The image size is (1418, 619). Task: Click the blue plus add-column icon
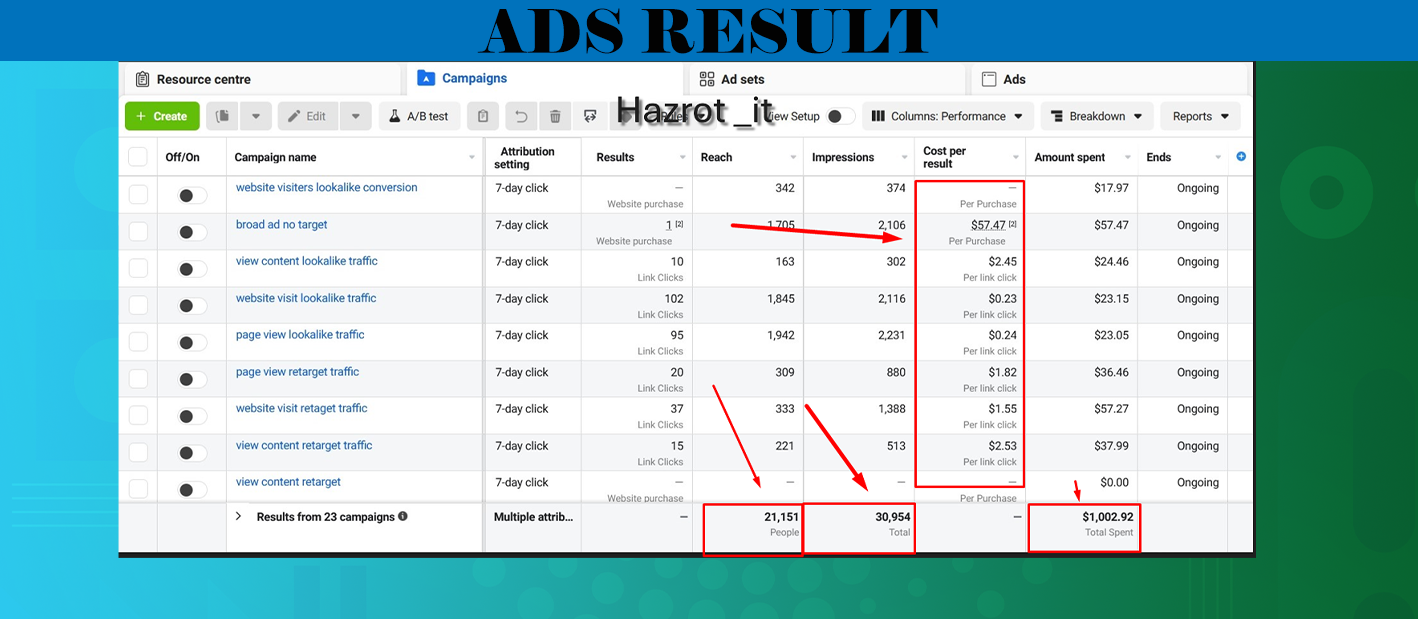[1241, 157]
